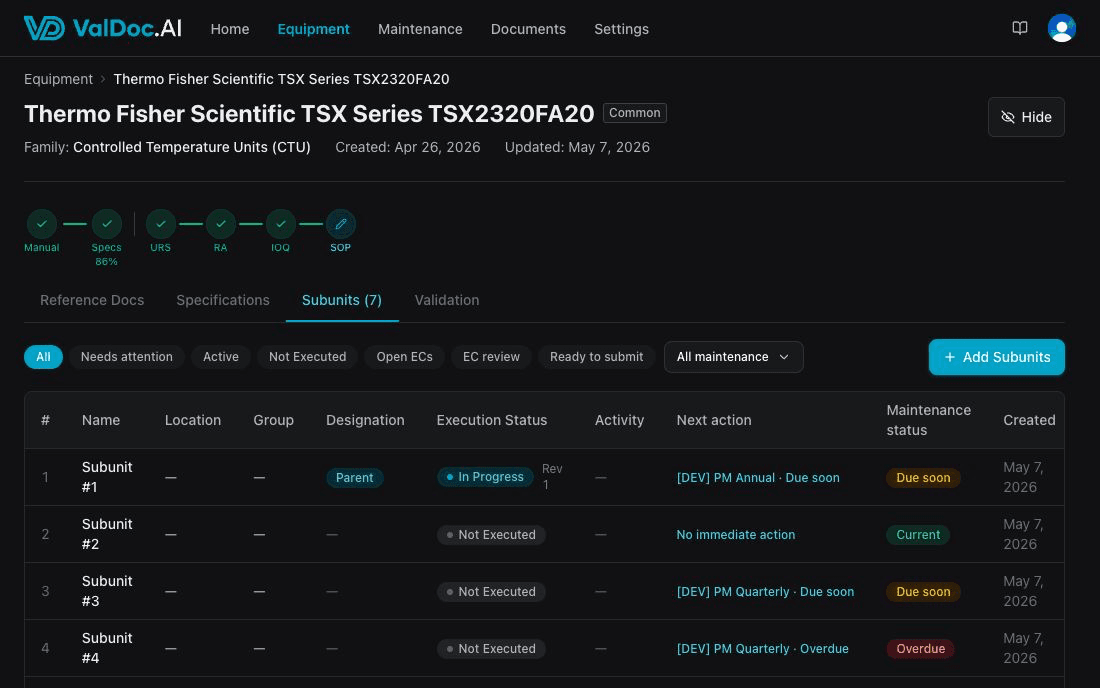This screenshot has height=688, width=1100.
Task: Click the Location column header
Action: click(x=192, y=420)
